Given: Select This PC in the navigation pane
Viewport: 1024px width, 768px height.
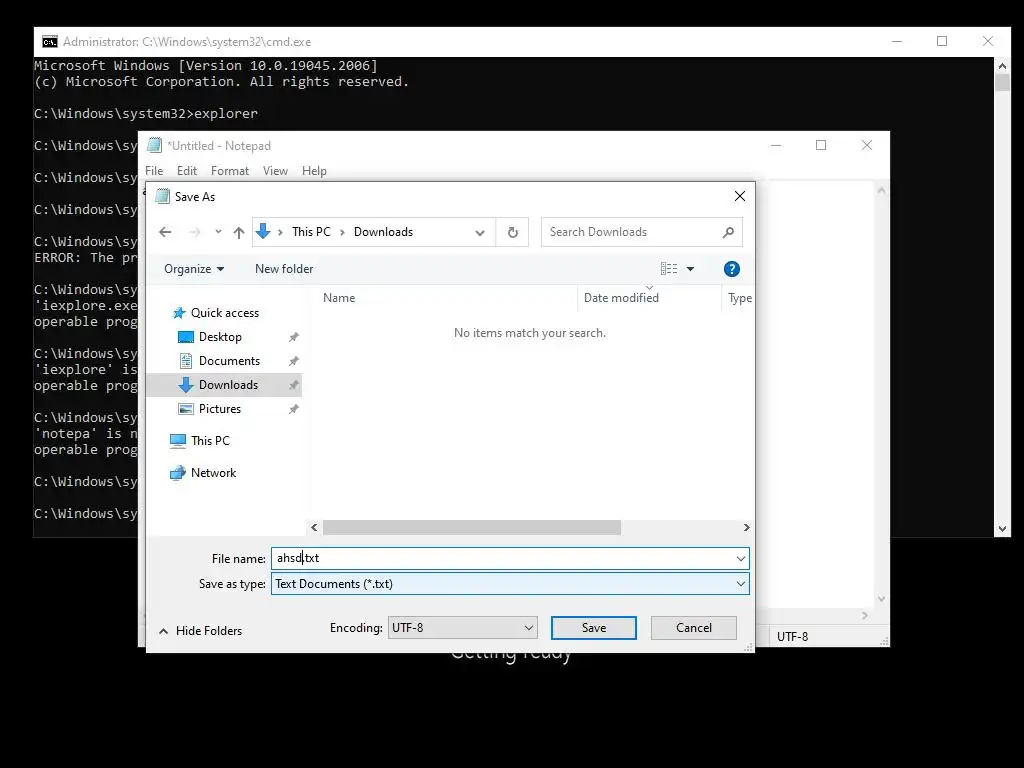Looking at the screenshot, I should tap(210, 441).
